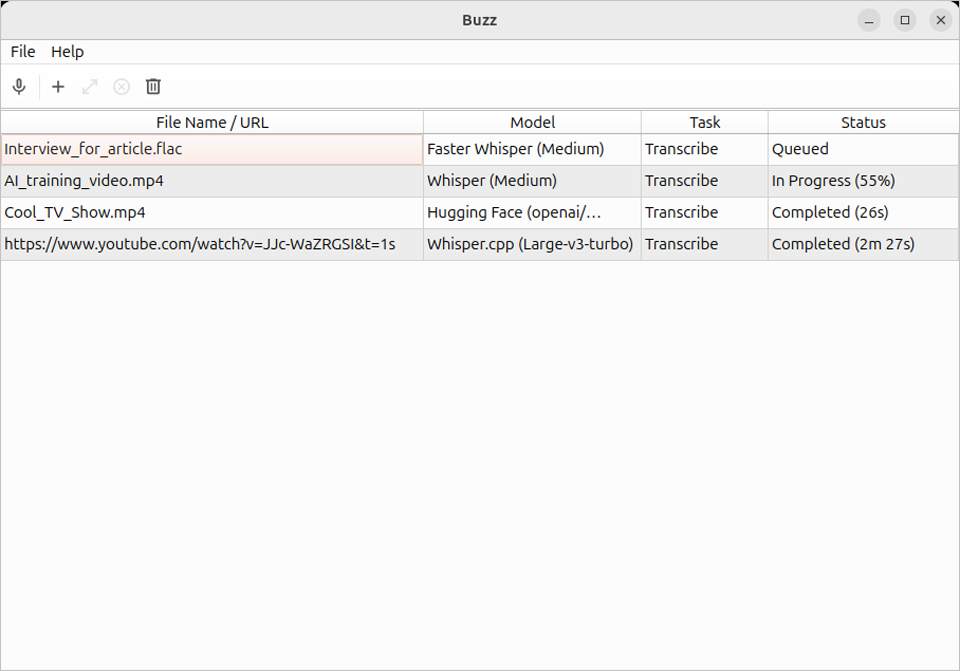The height and width of the screenshot is (671, 960).
Task: Click the Whisper.cpp (Large-v3-turbo) model cell
Action: pyautogui.click(x=530, y=244)
